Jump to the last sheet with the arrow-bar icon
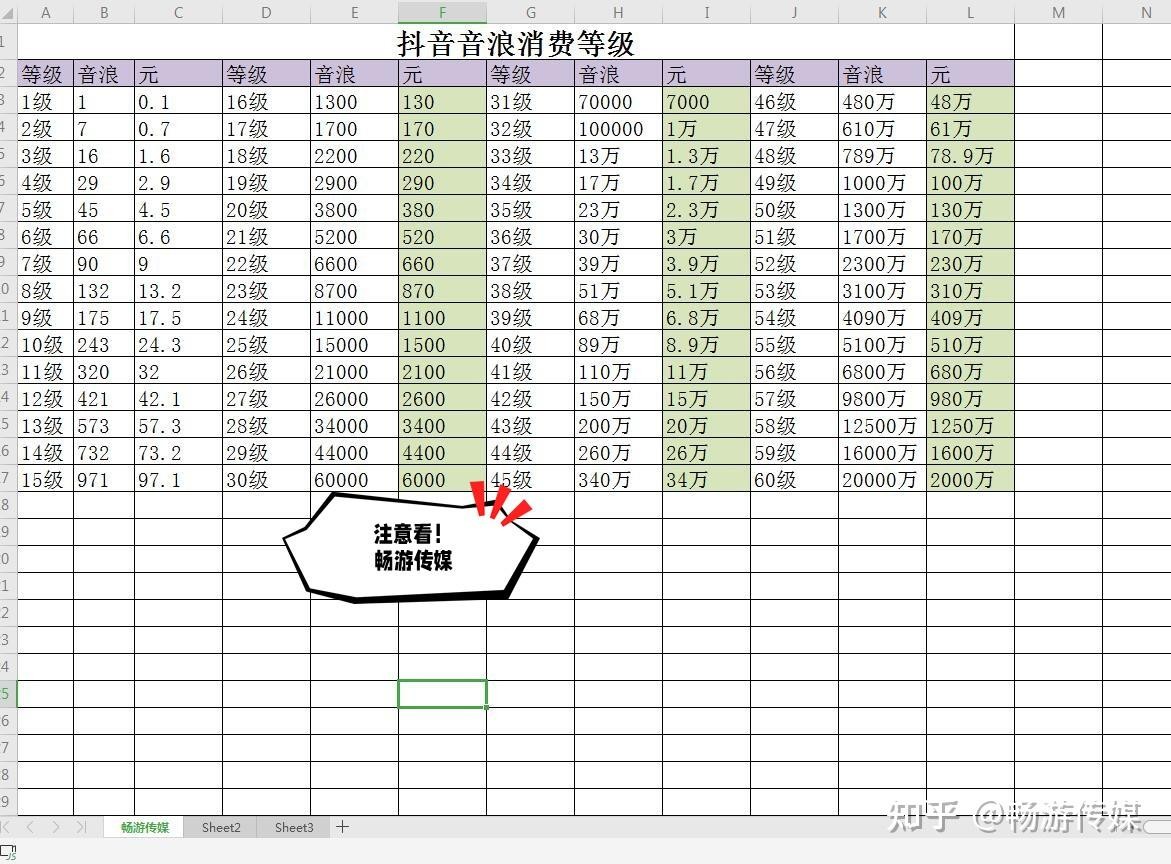The height and width of the screenshot is (864, 1171). 81,827
